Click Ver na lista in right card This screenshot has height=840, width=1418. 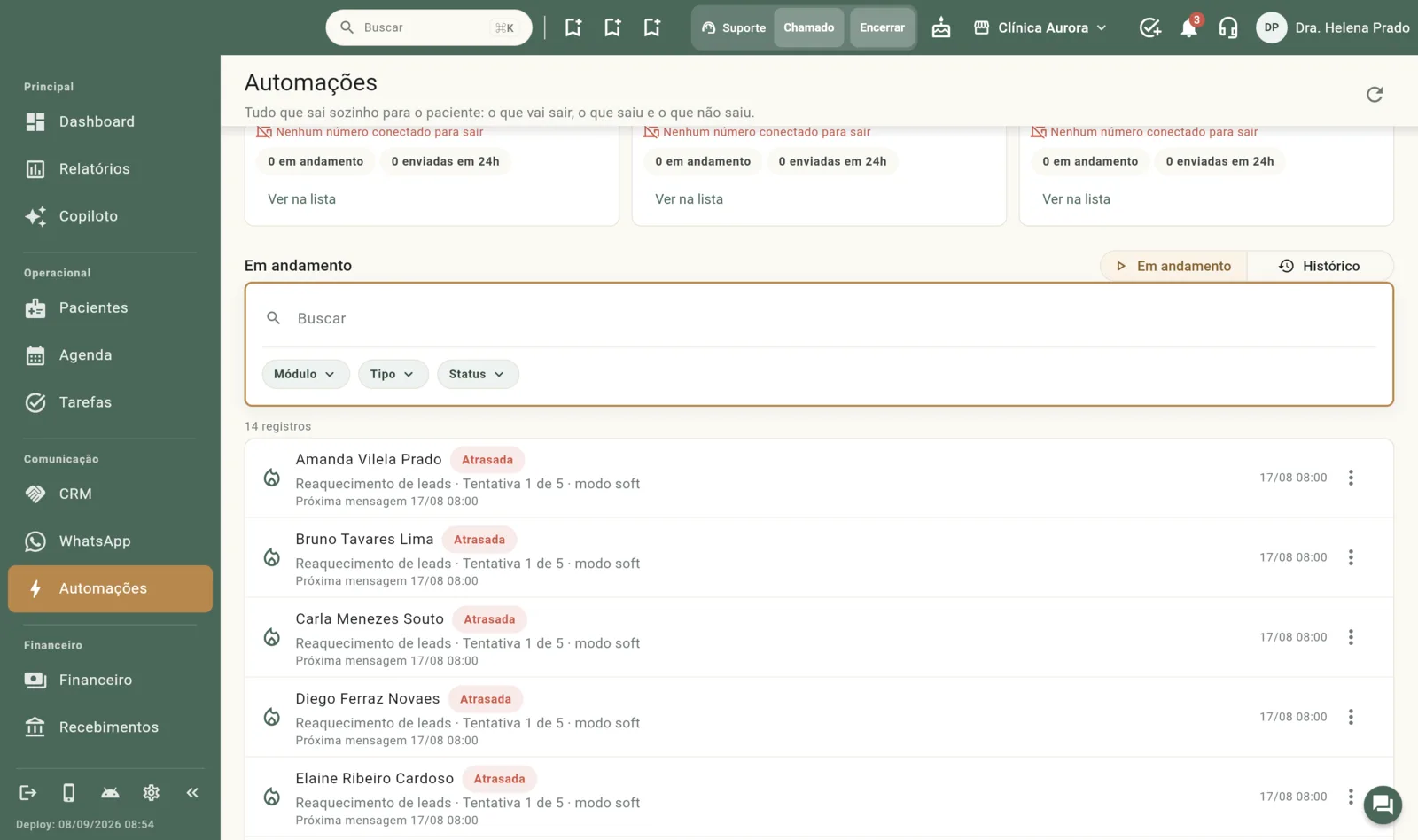point(1077,199)
